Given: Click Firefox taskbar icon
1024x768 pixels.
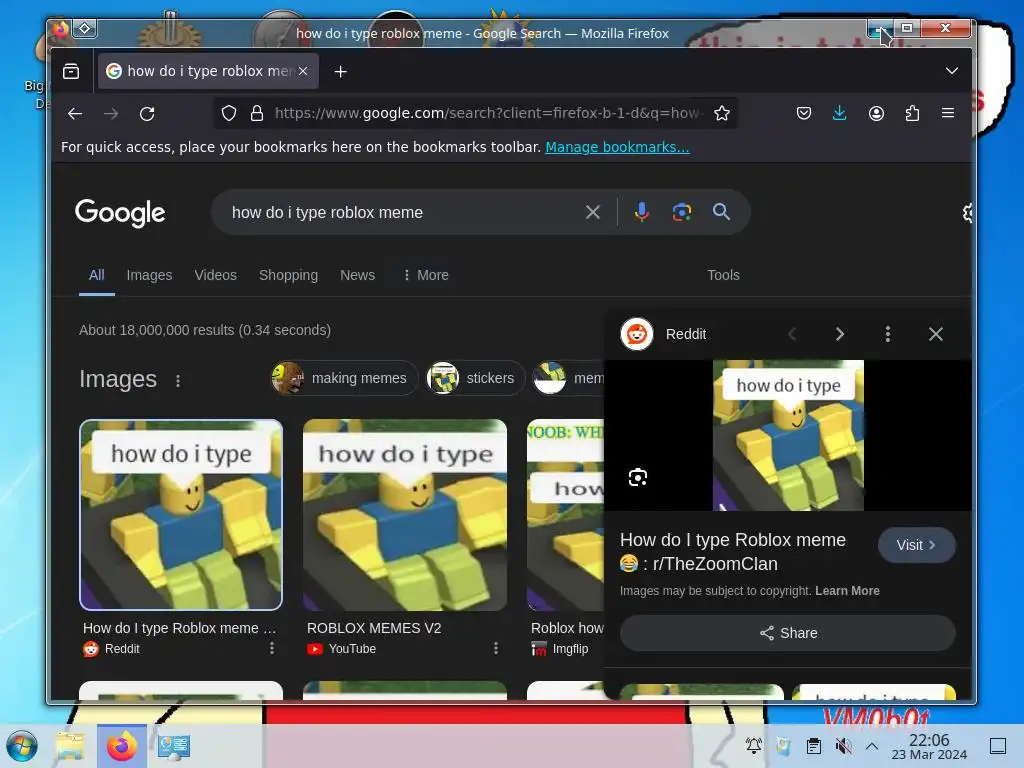Looking at the screenshot, I should click(122, 746).
